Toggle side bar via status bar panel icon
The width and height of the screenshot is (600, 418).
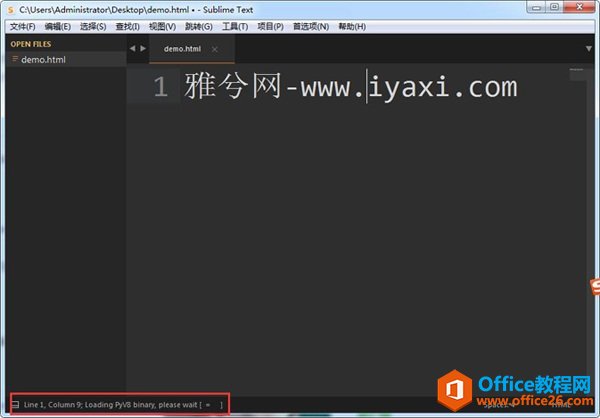tap(14, 404)
